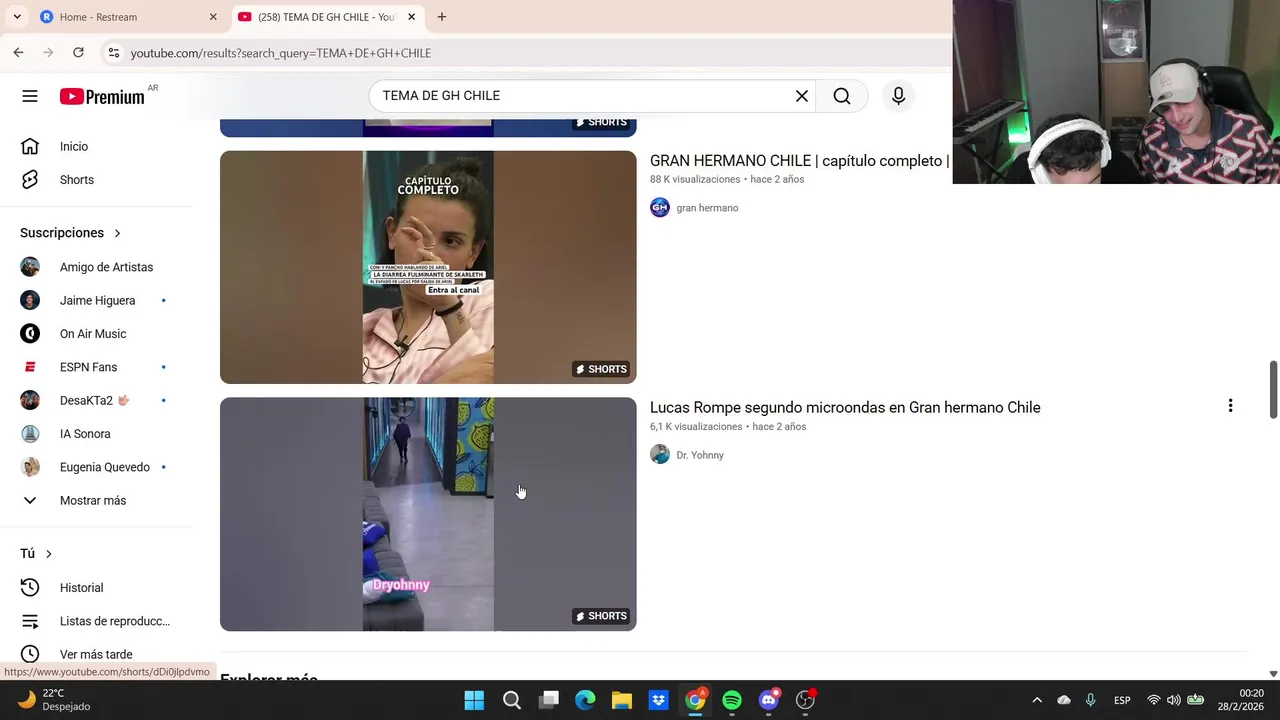Play the CAPÍTULO COMPLETO short thumbnail
This screenshot has height=720, width=1280.
tap(428, 267)
